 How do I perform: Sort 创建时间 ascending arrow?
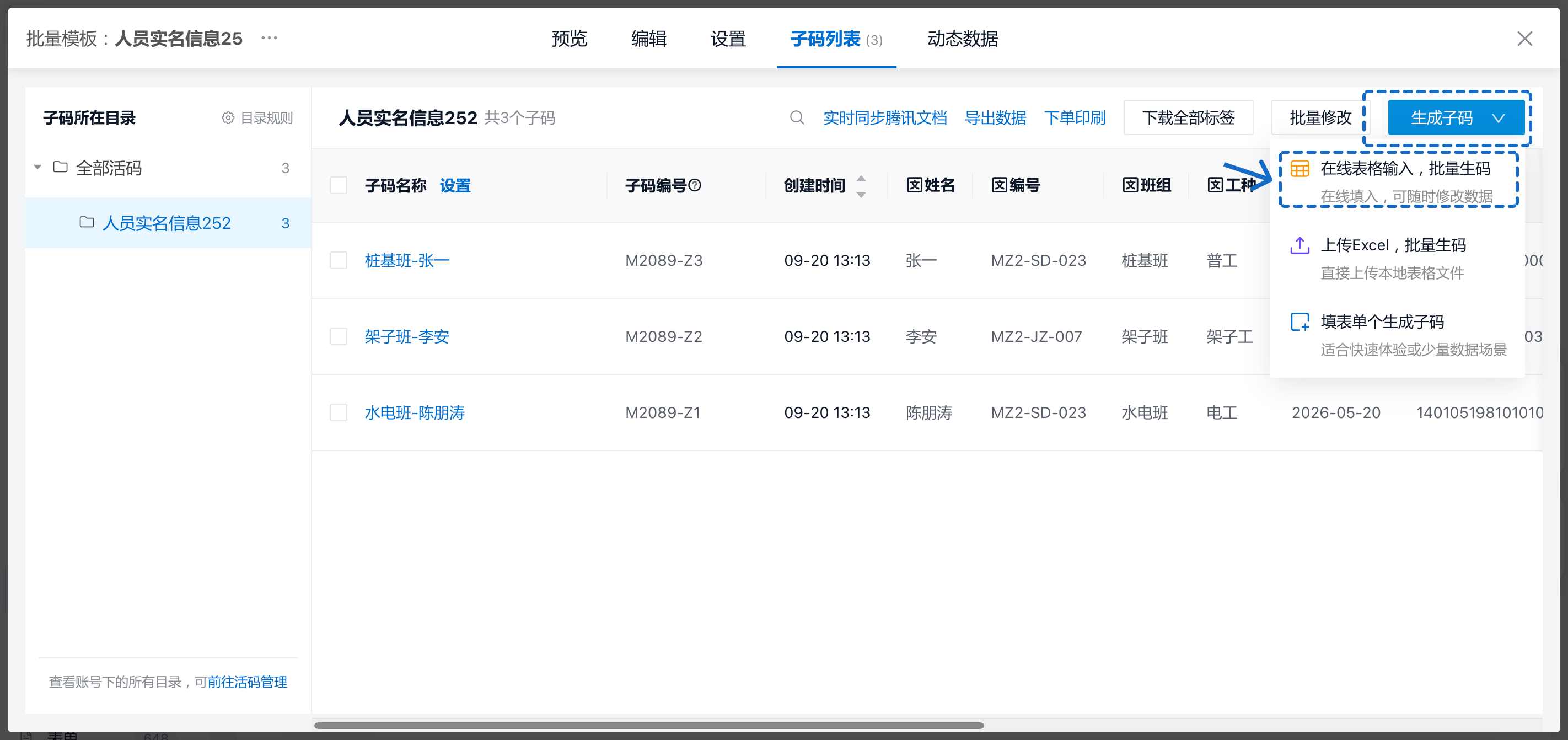click(x=861, y=178)
